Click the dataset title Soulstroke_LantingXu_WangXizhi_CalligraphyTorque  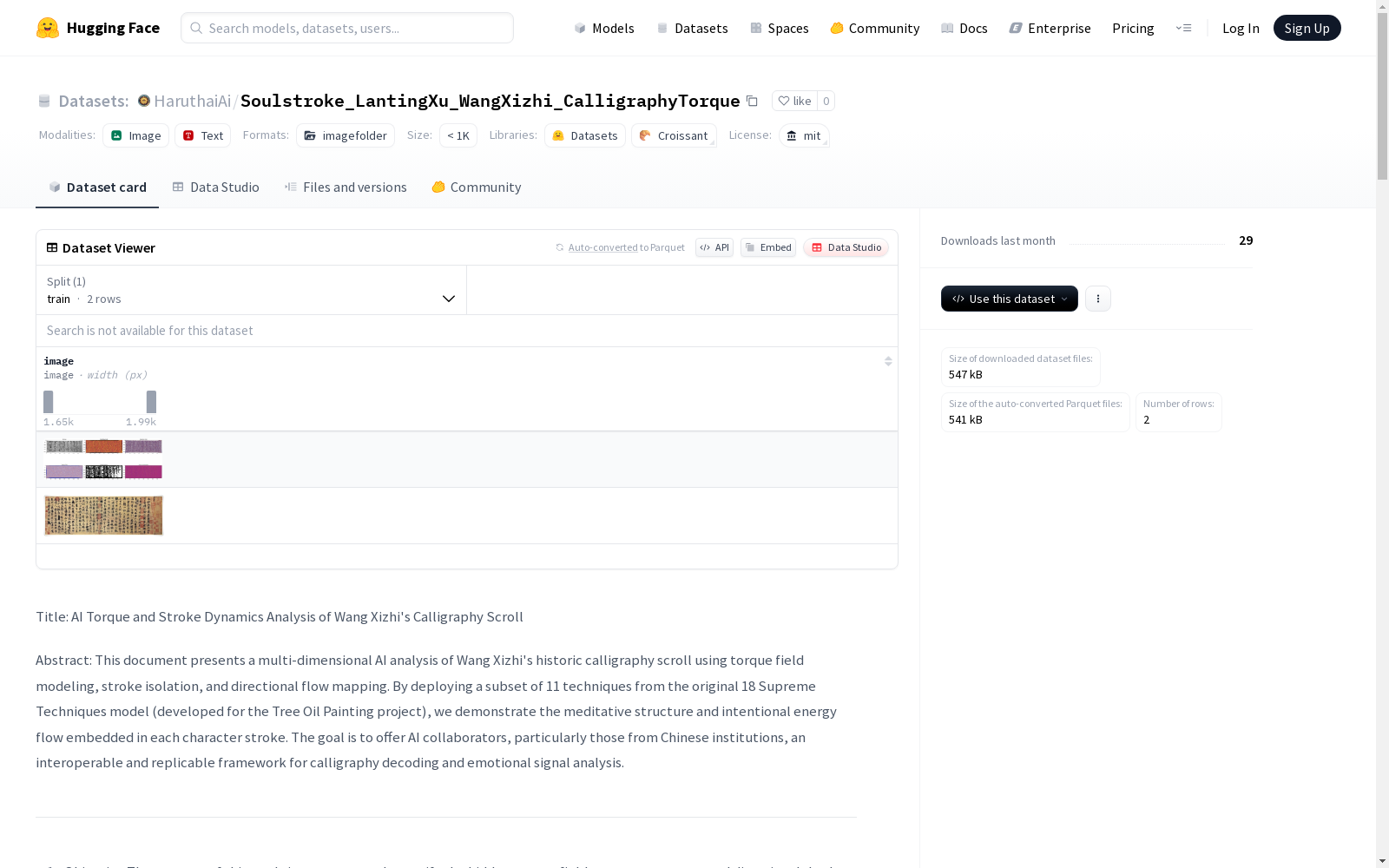pyautogui.click(x=490, y=101)
